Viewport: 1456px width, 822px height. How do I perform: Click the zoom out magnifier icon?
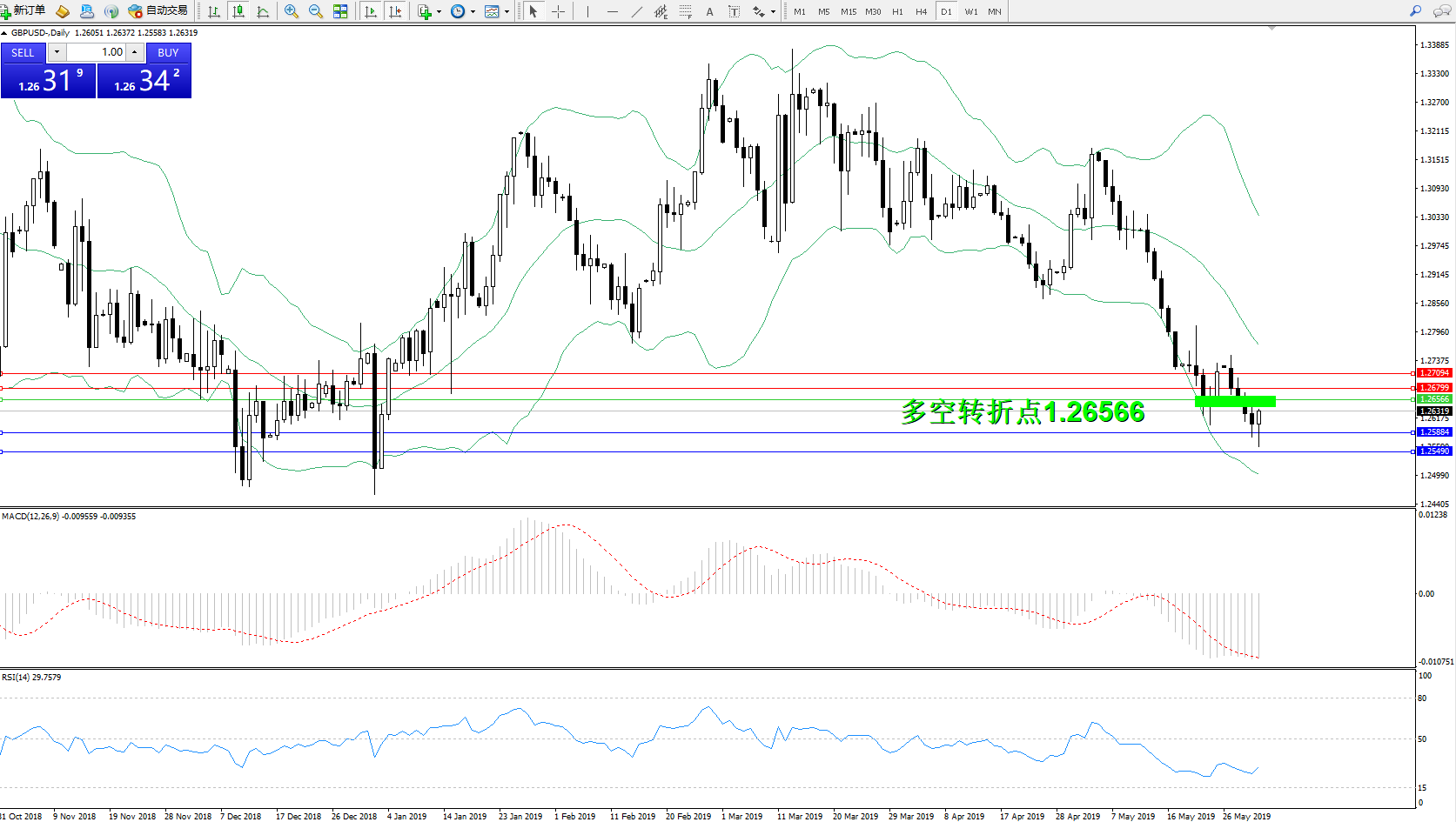[315, 11]
